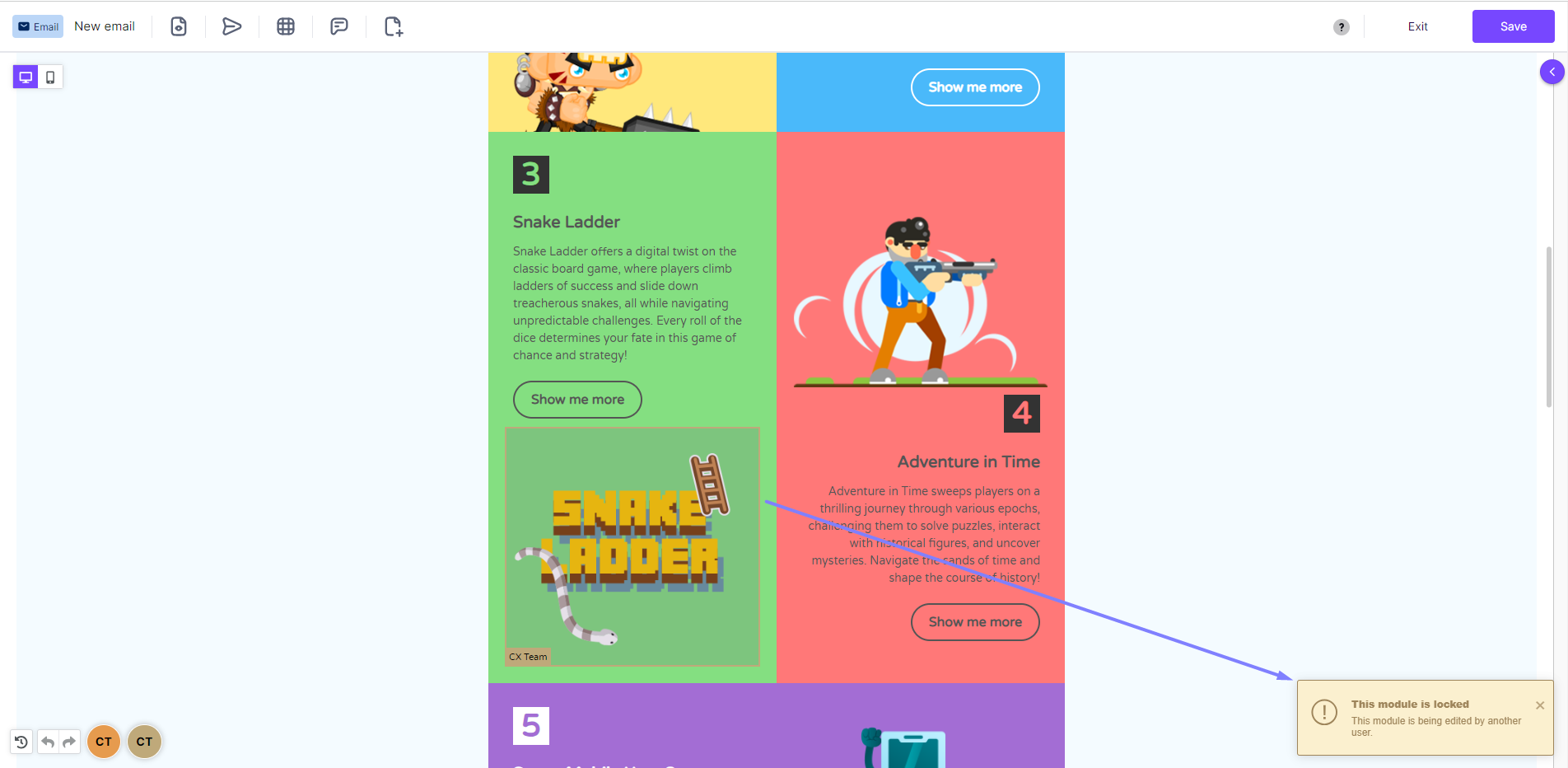Viewport: 1568px width, 768px height.
Task: Switch to mobile preview mode
Action: point(50,77)
